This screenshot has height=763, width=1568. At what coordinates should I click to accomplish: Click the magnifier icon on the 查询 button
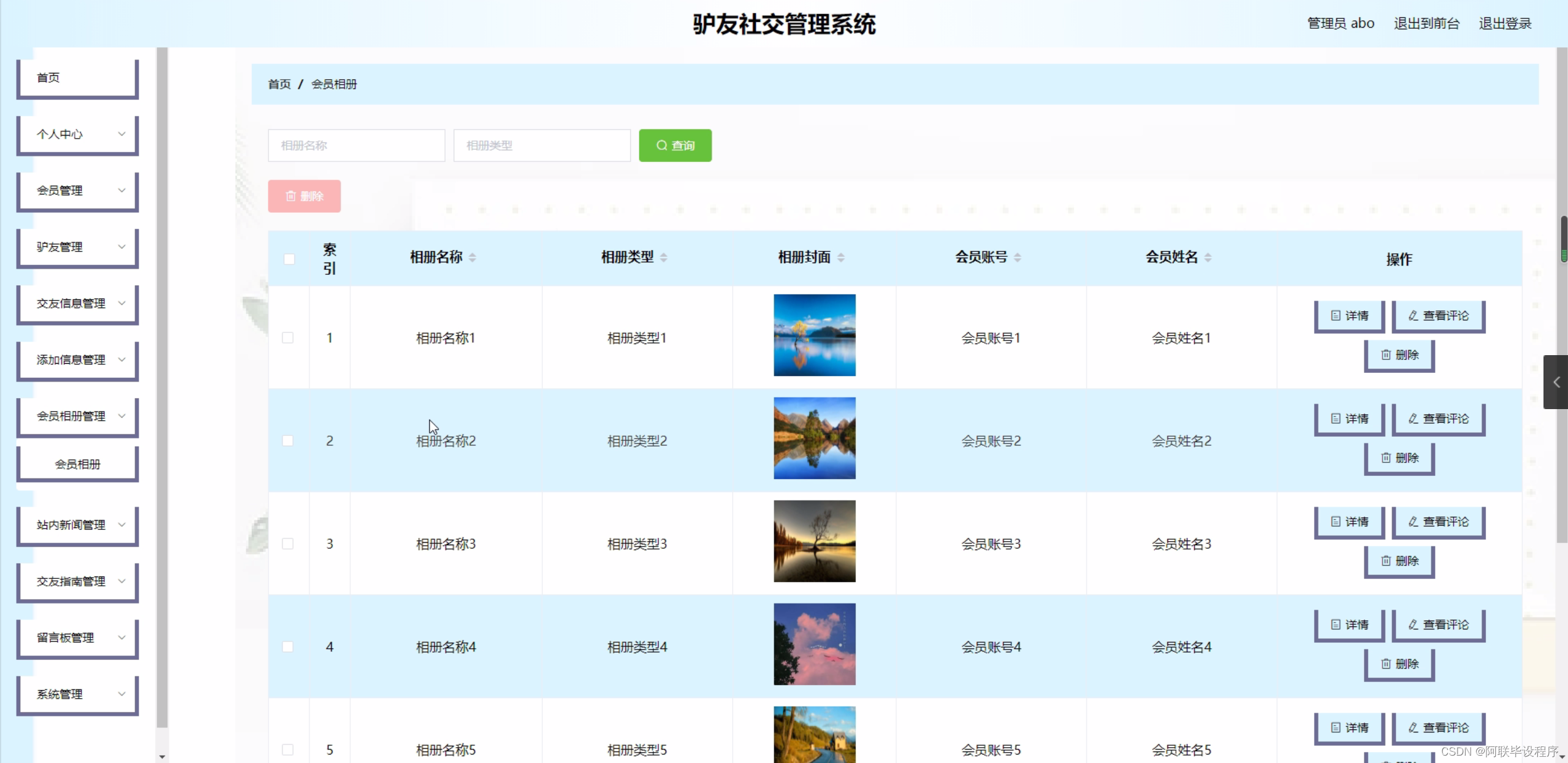pos(662,145)
